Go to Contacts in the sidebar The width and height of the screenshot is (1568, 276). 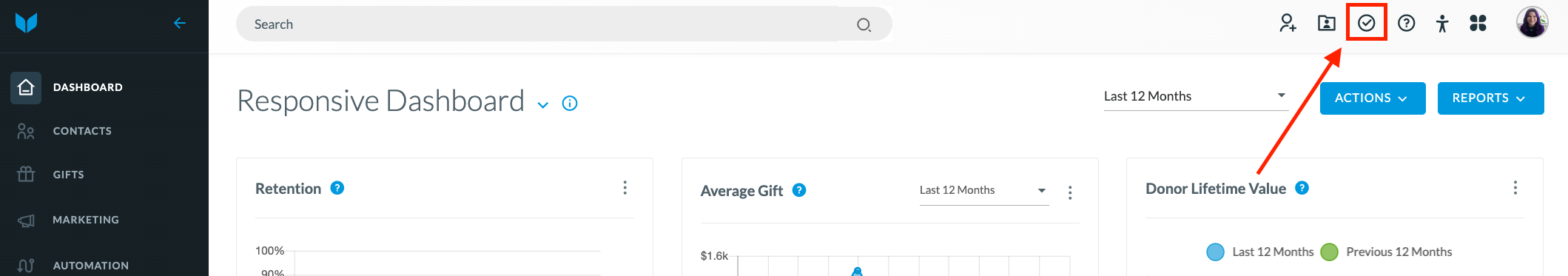point(82,131)
